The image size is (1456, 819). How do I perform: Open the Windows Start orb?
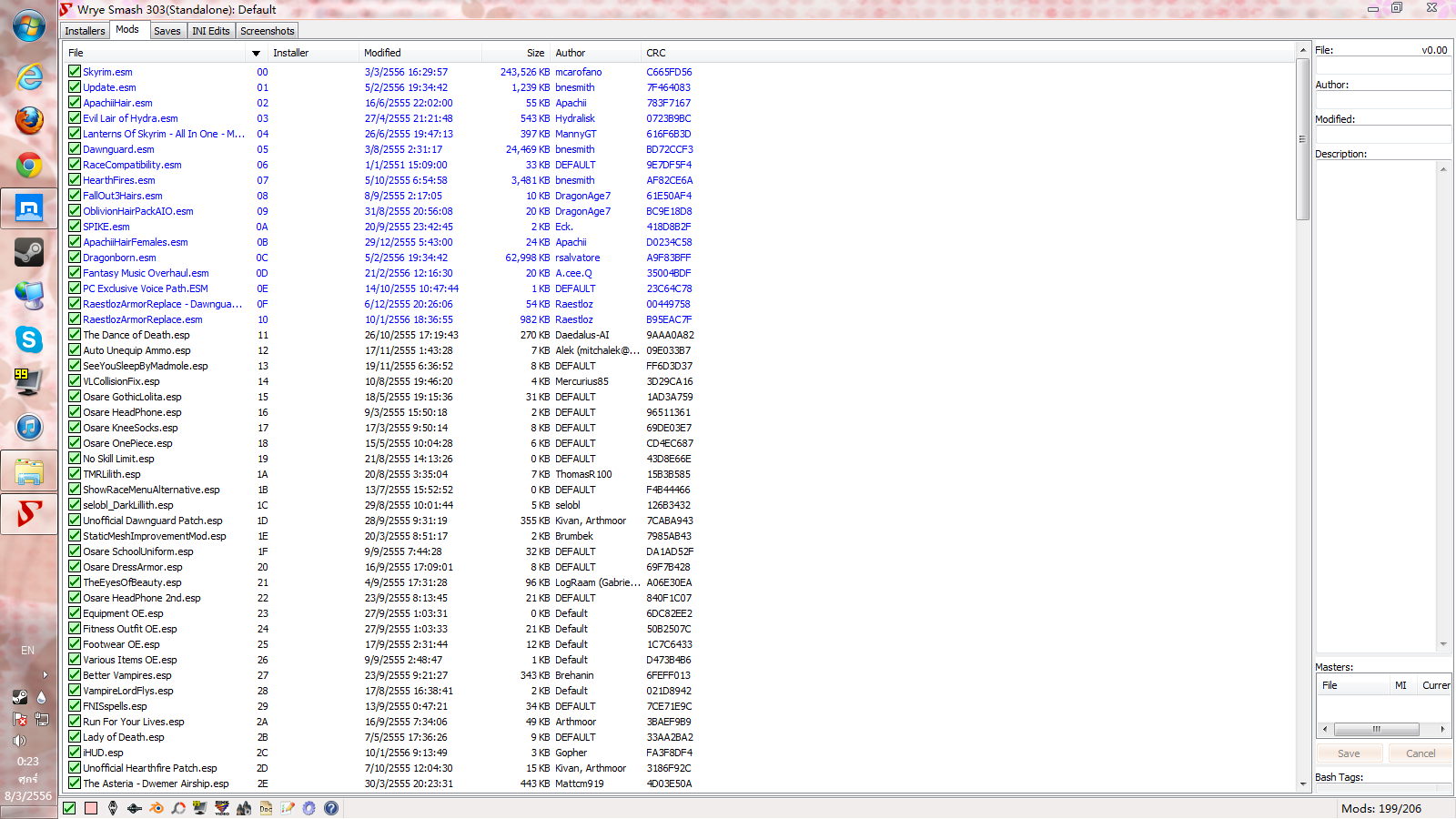[29, 25]
